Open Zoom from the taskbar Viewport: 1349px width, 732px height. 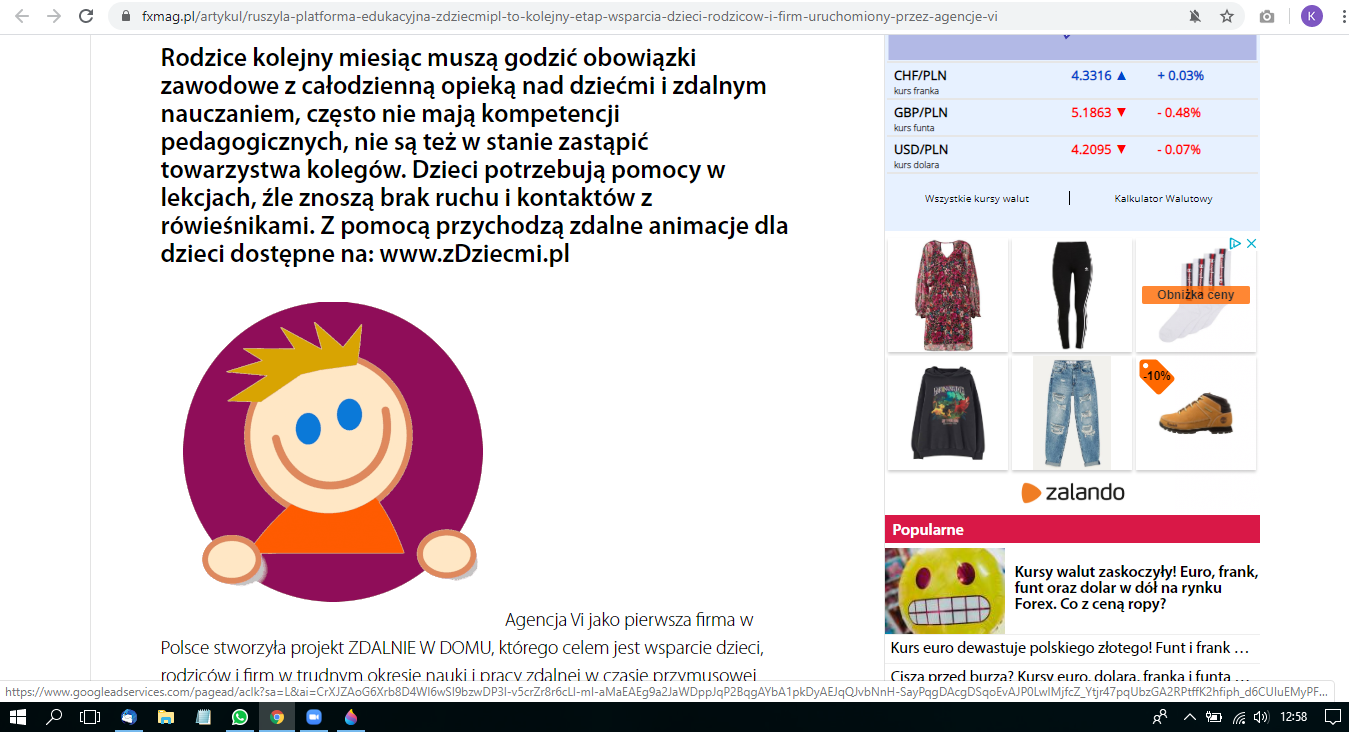click(x=313, y=717)
